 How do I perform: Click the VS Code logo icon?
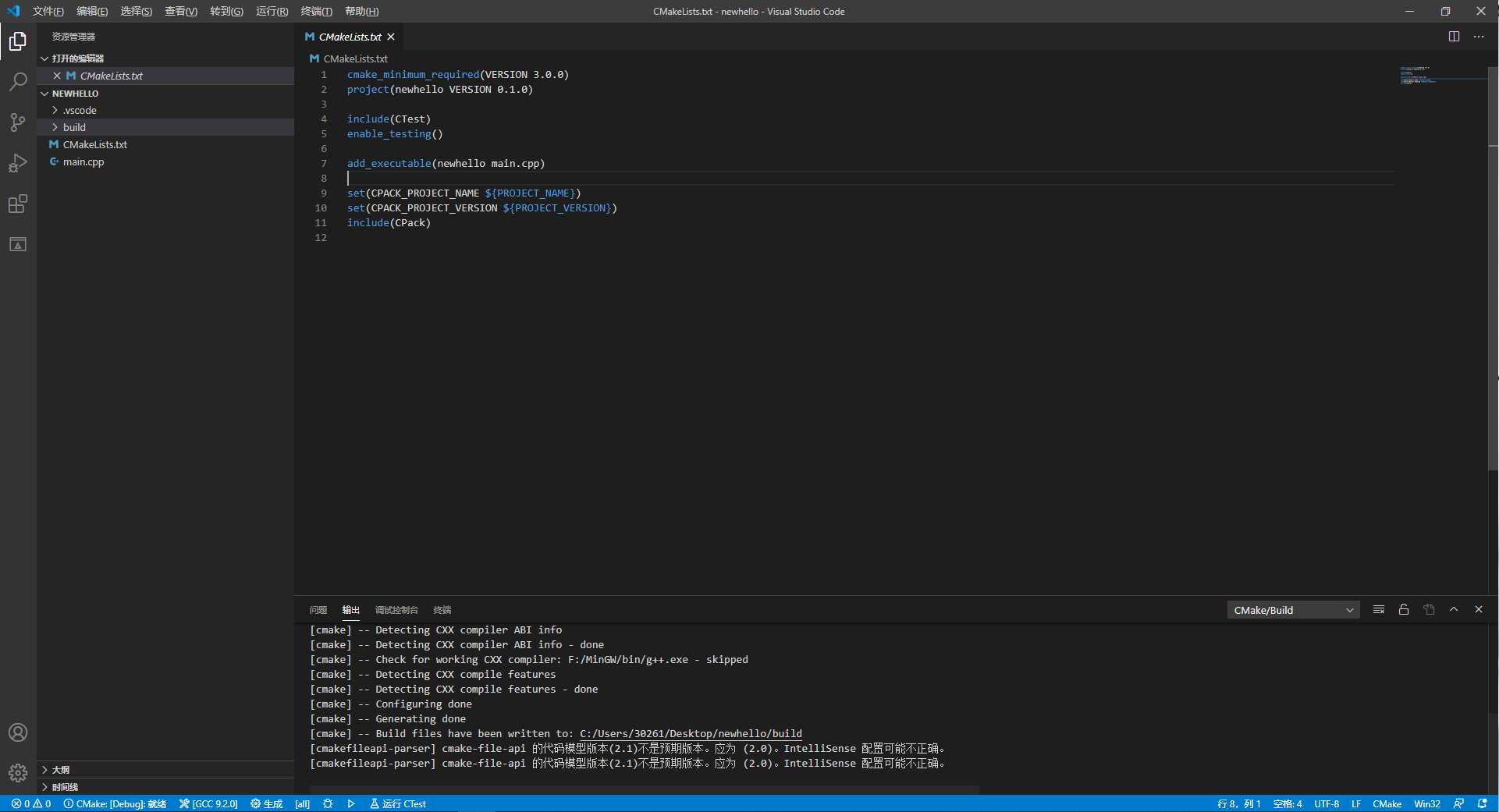click(13, 11)
